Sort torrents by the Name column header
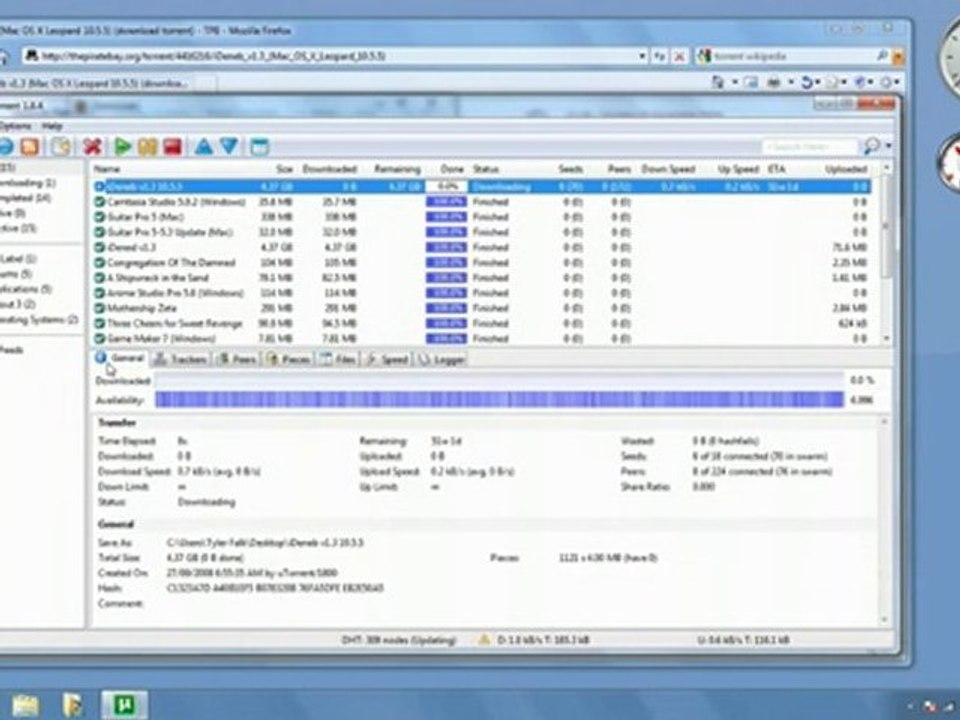This screenshot has width=960, height=720. 107,169
